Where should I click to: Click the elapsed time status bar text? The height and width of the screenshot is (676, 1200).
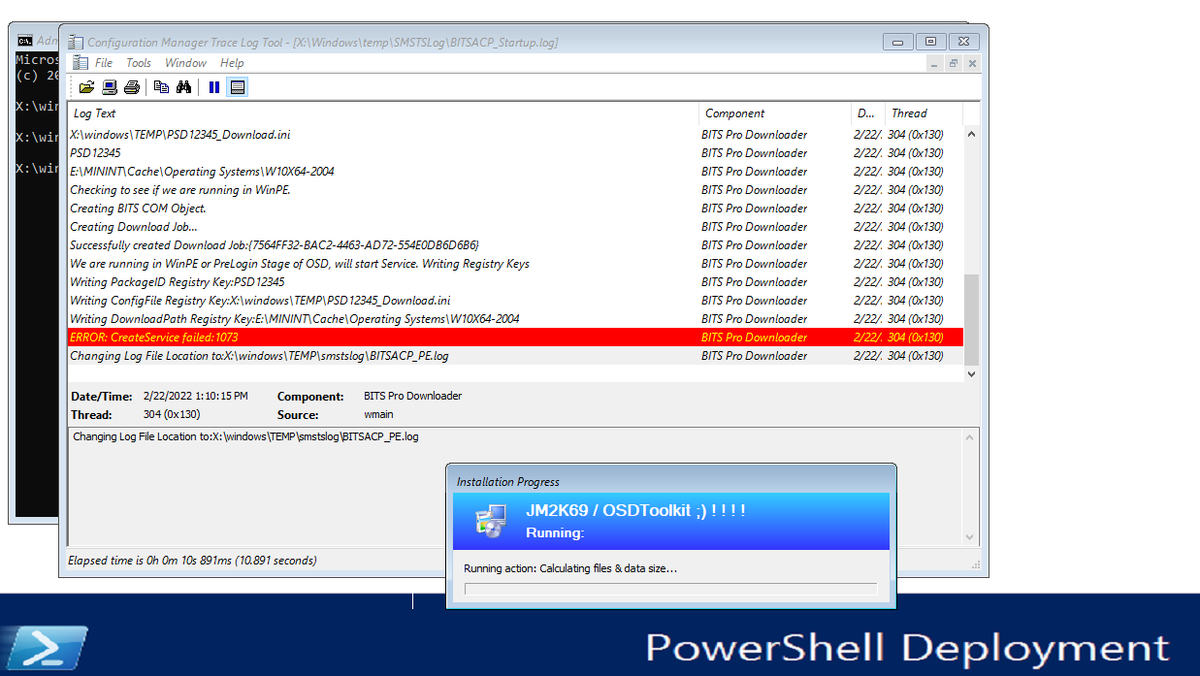point(191,560)
